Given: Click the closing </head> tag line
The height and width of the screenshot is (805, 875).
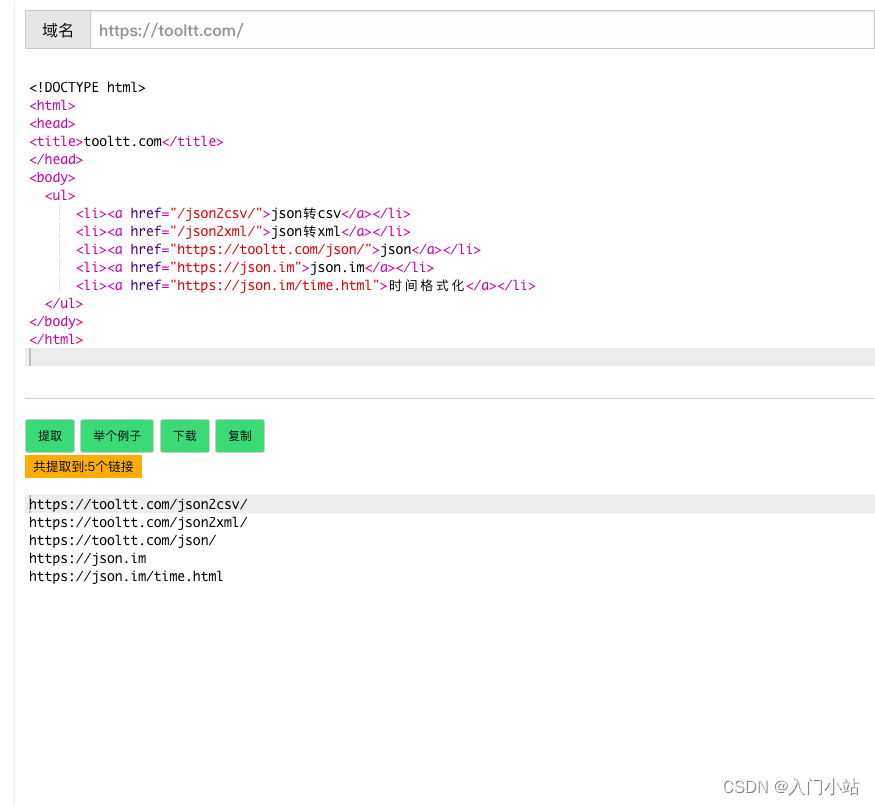Looking at the screenshot, I should (56, 160).
